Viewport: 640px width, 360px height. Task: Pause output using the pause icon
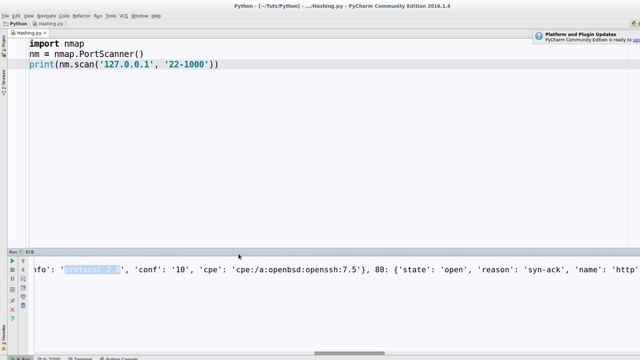point(12,279)
